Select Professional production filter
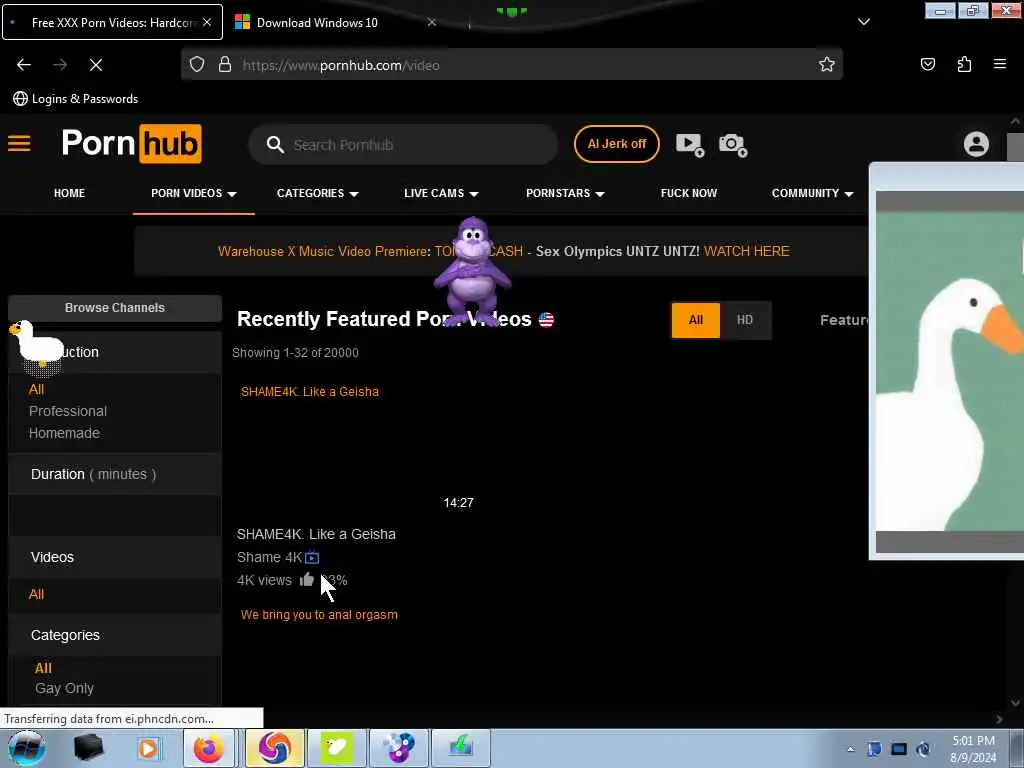This screenshot has height=768, width=1024. coord(68,411)
